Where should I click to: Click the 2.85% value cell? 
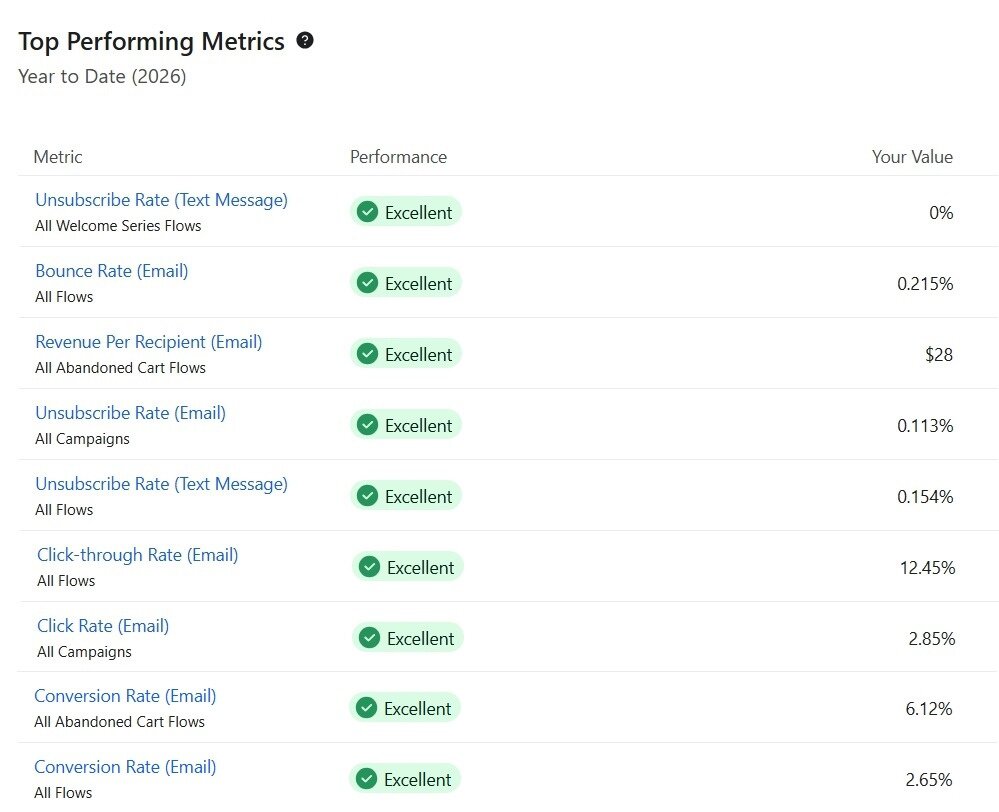pyautogui.click(x=931, y=639)
